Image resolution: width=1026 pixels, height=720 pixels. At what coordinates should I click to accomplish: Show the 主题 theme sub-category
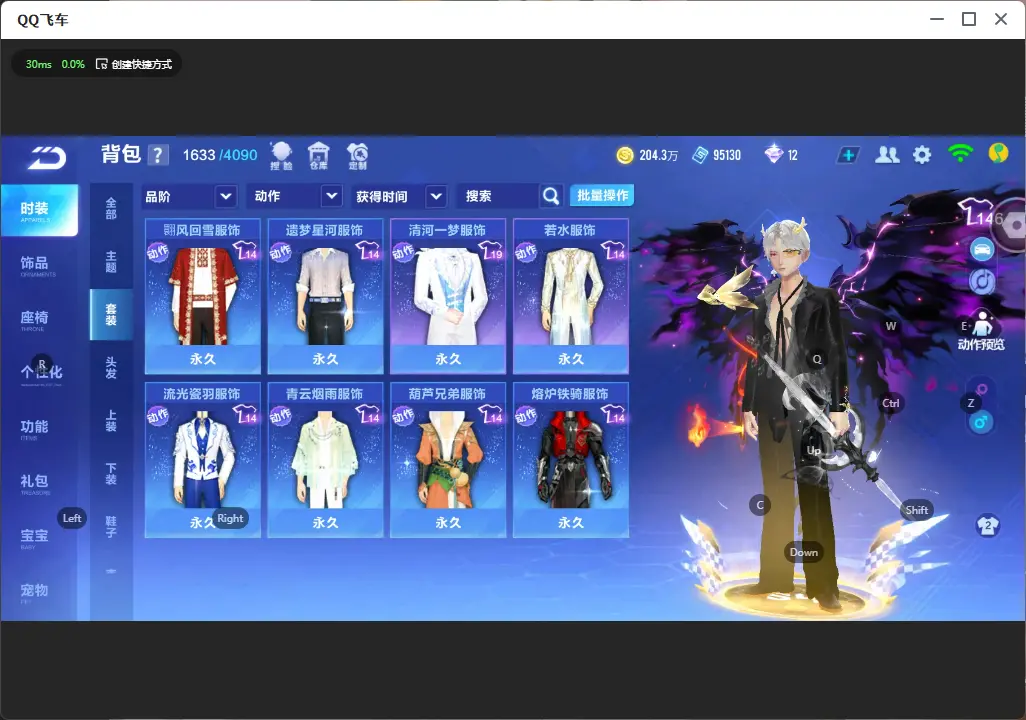(x=111, y=262)
